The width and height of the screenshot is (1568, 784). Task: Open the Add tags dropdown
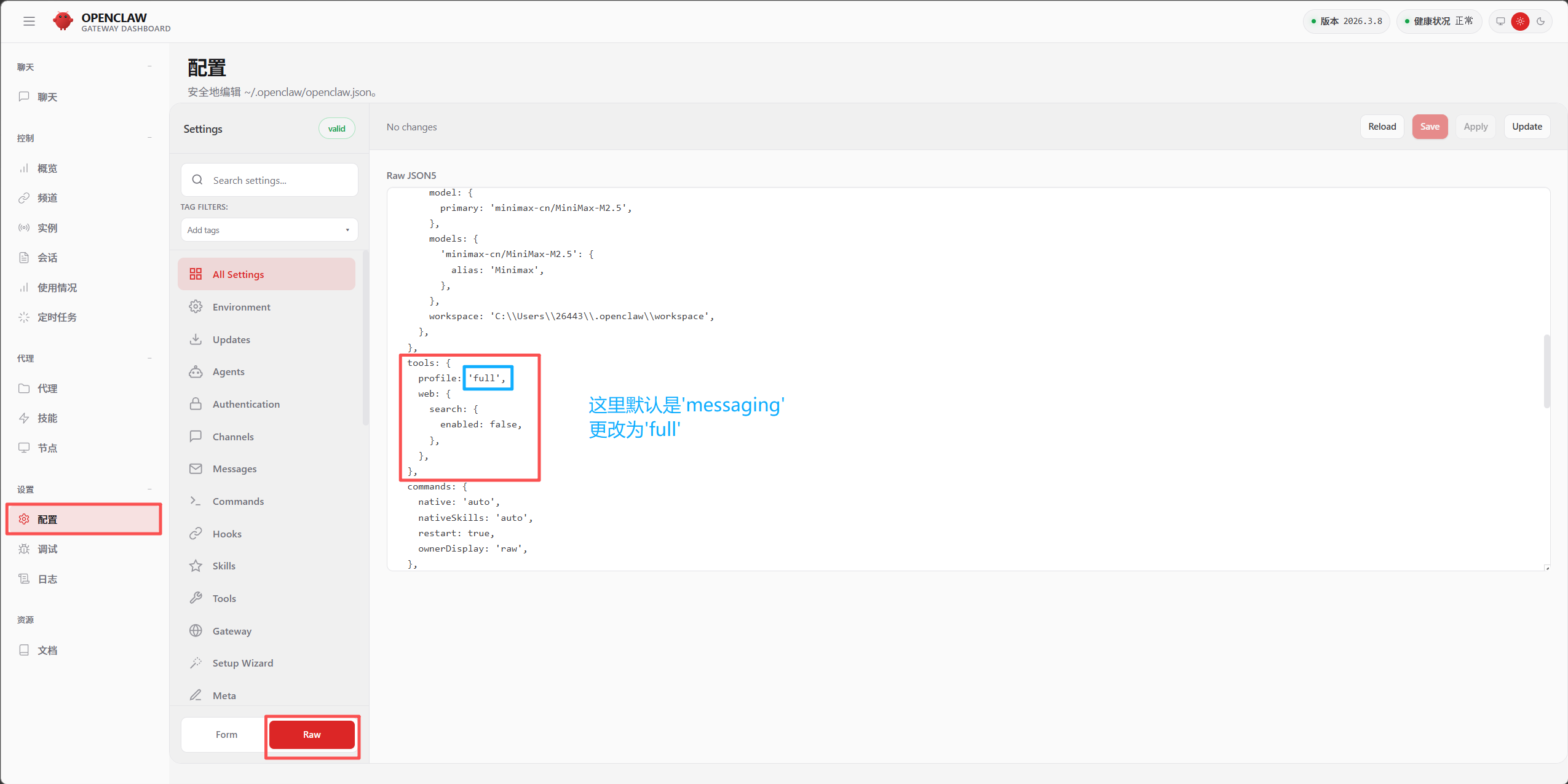point(269,230)
